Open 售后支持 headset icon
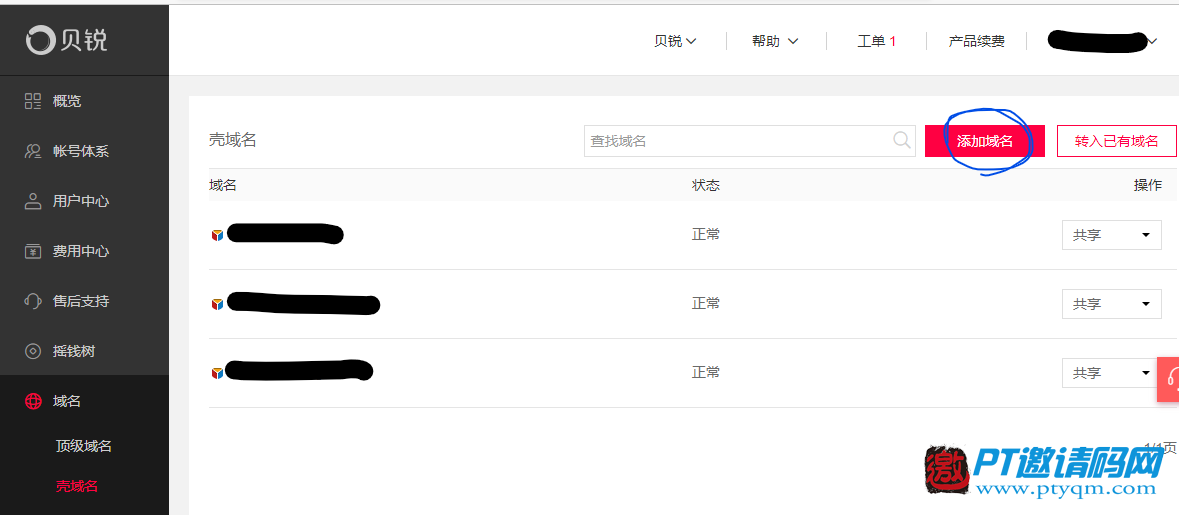Screen dimensions: 1179x515 [33, 301]
